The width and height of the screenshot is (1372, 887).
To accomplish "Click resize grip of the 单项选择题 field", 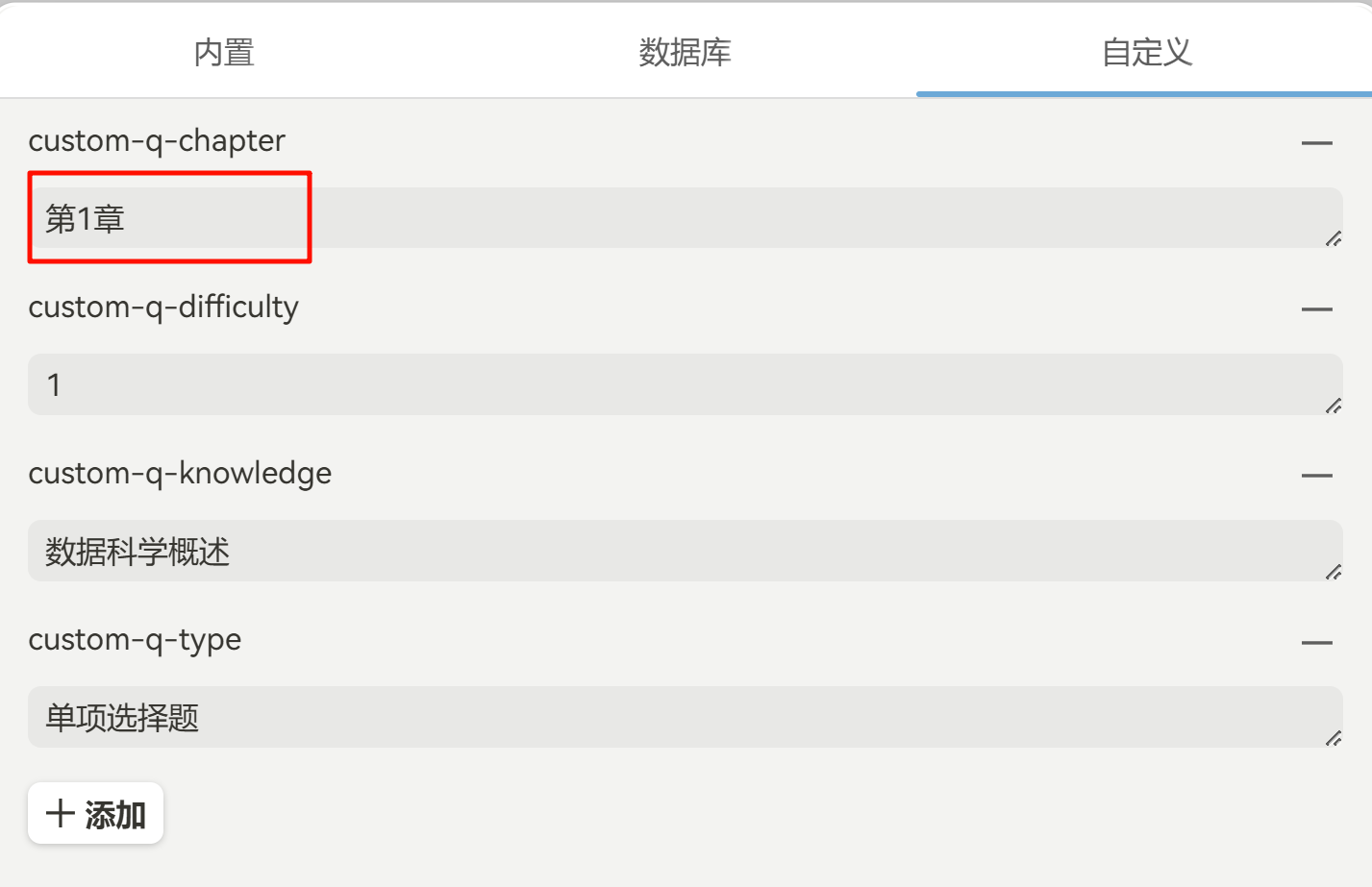I will (x=1333, y=738).
